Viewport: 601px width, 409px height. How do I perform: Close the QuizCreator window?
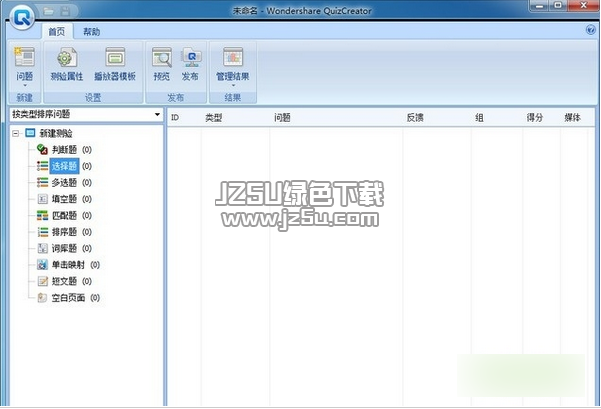click(583, 5)
